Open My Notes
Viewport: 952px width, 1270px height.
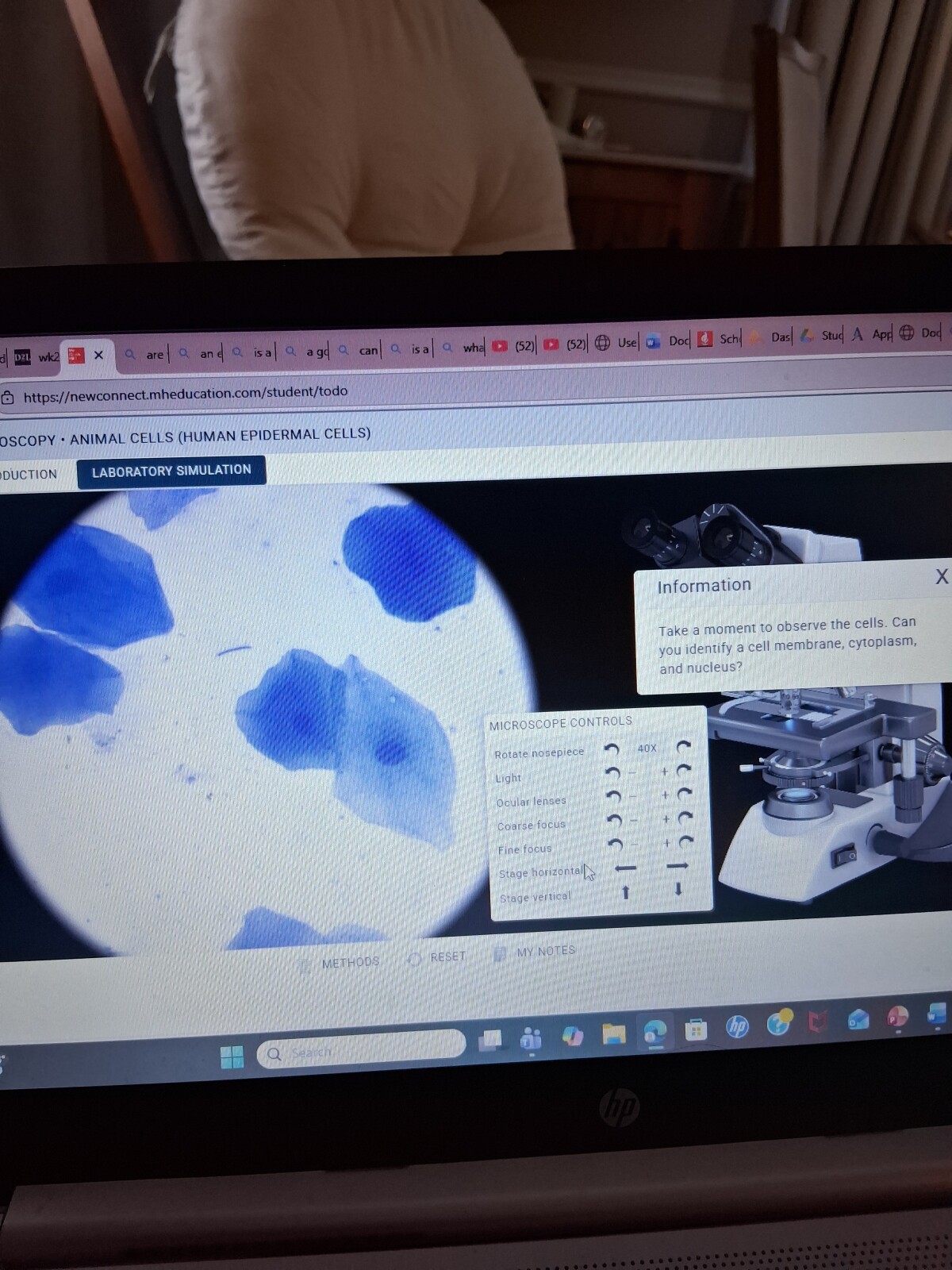click(x=536, y=952)
